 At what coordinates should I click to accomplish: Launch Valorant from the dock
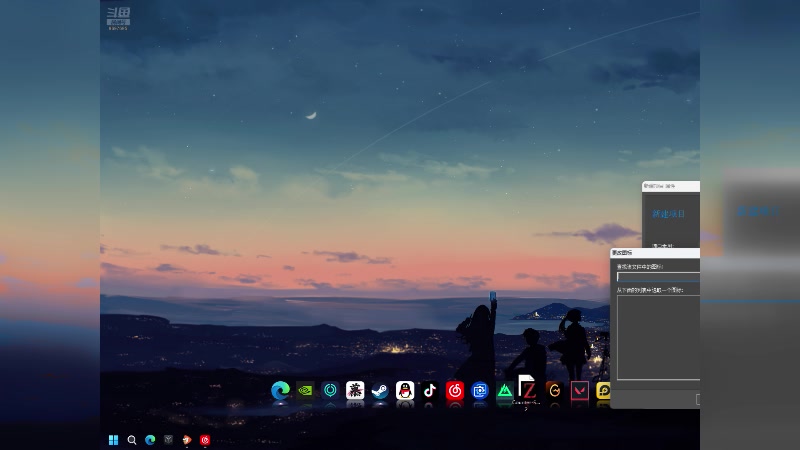point(580,391)
